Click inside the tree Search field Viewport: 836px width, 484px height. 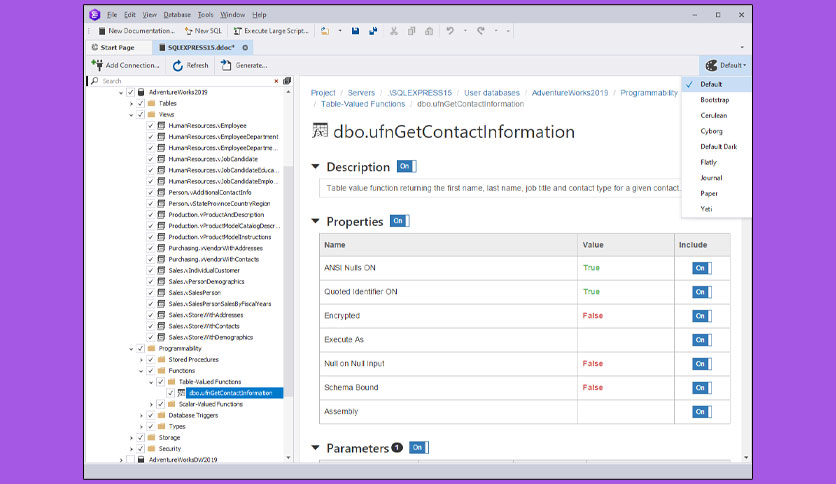coord(186,81)
